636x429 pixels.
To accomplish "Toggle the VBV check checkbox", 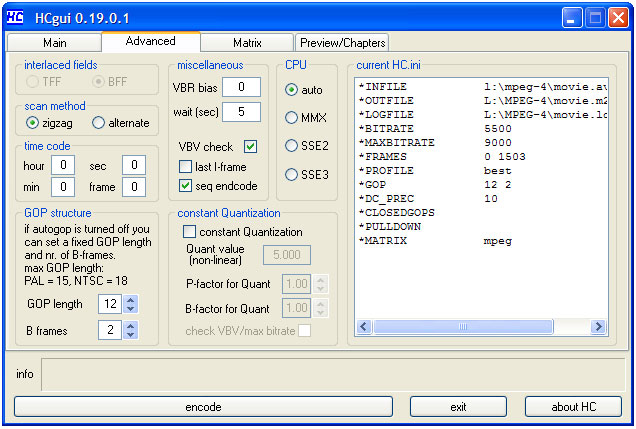I will (x=250, y=146).
